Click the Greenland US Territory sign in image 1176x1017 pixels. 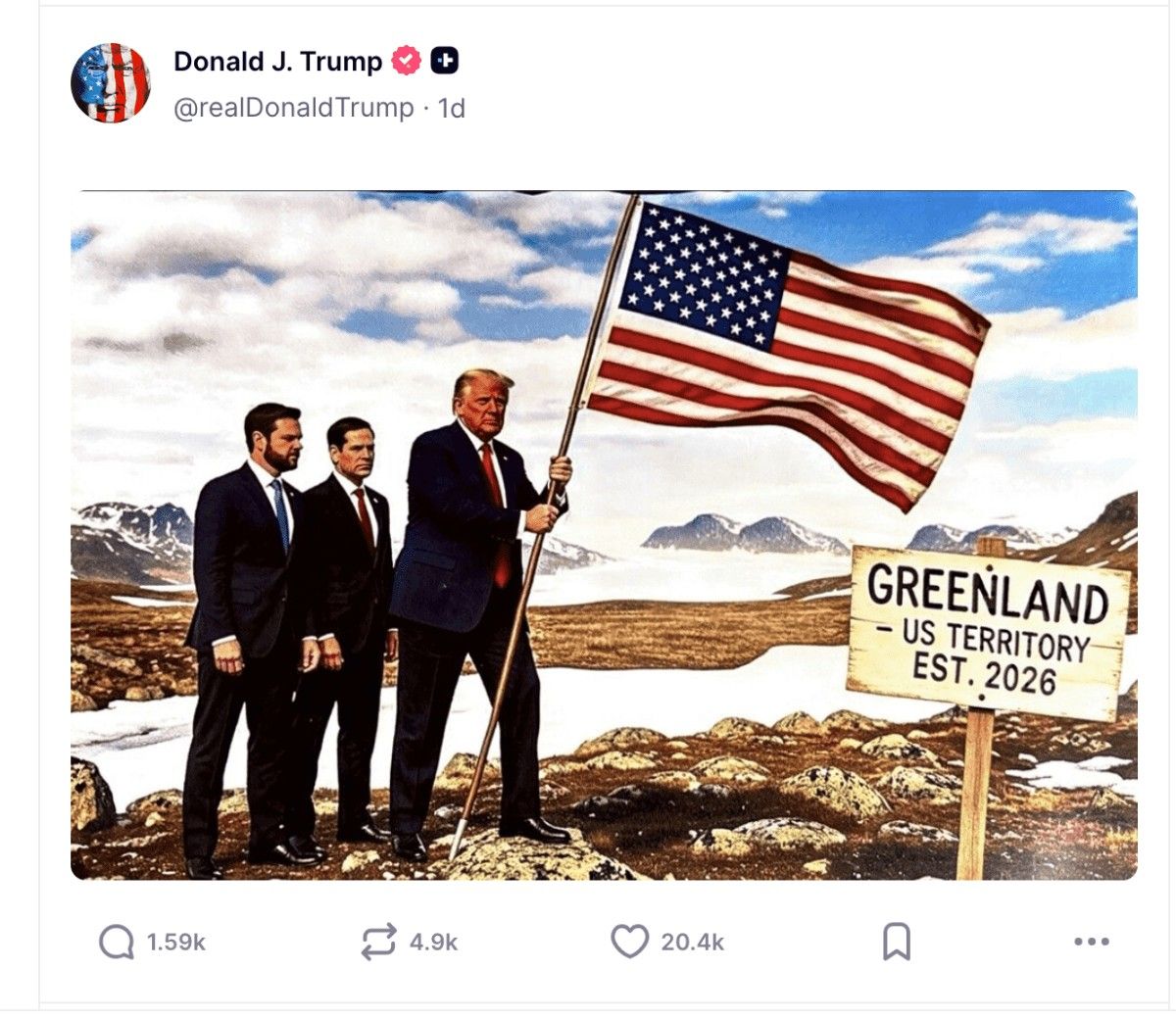coord(988,632)
